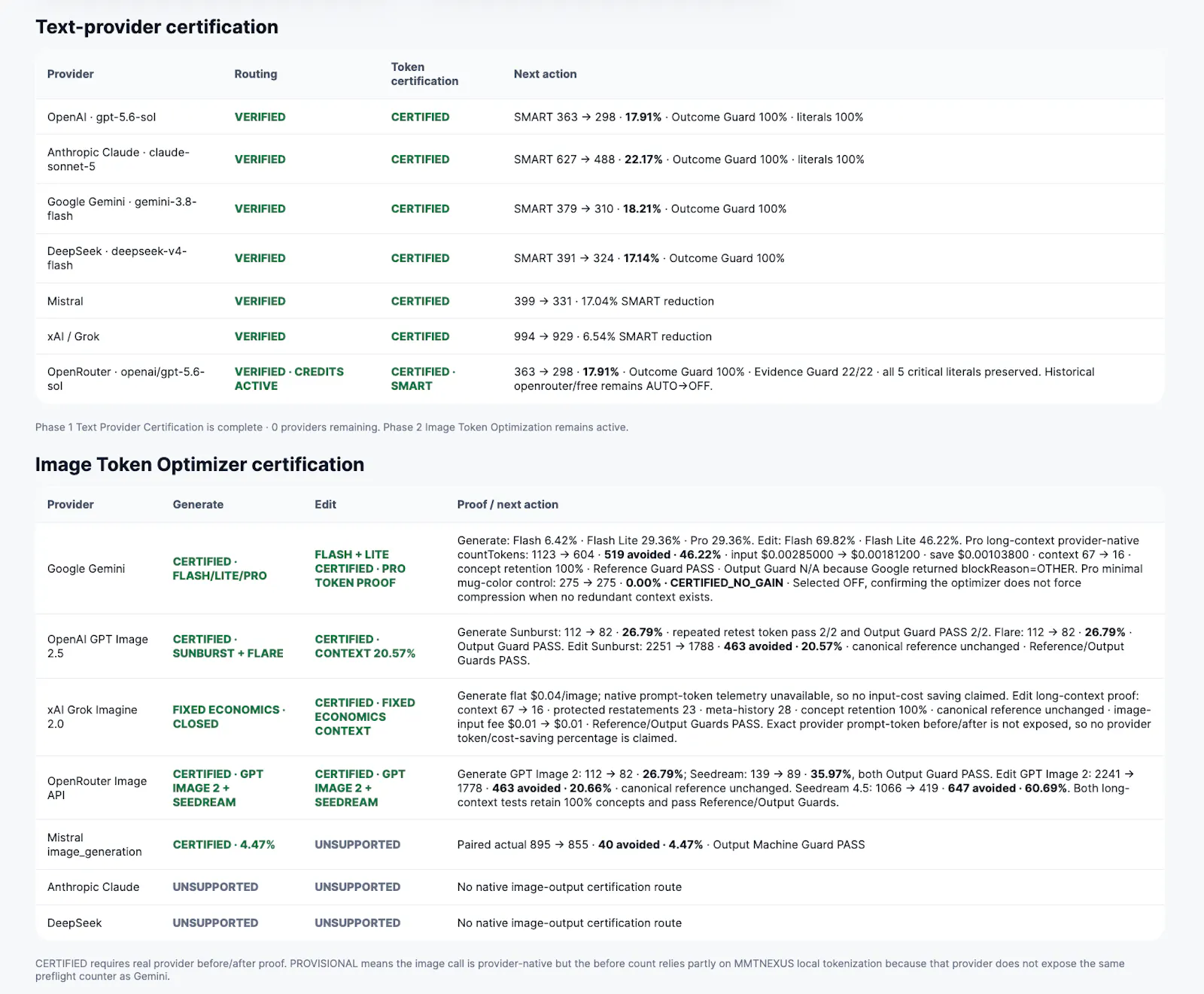Viewport: 1204px width, 994px height.
Task: Click 'FIXED ECONOMICS · CLOSED' generate status
Action: 229,716
